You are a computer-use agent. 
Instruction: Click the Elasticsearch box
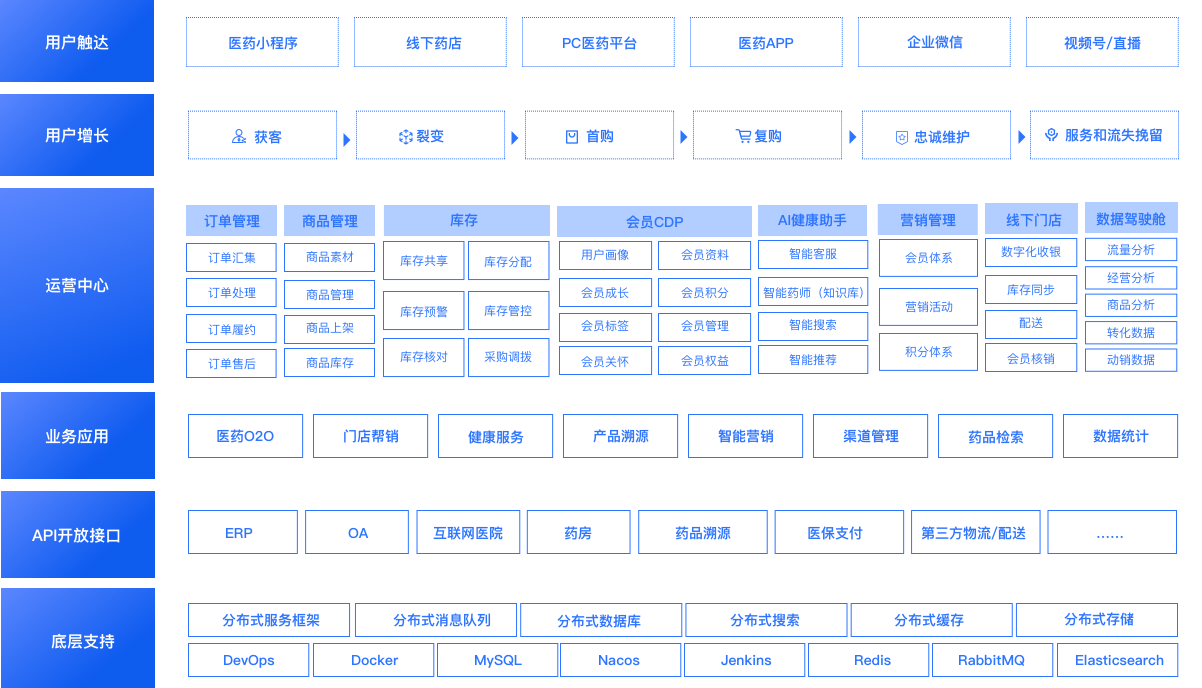[x=1119, y=660]
